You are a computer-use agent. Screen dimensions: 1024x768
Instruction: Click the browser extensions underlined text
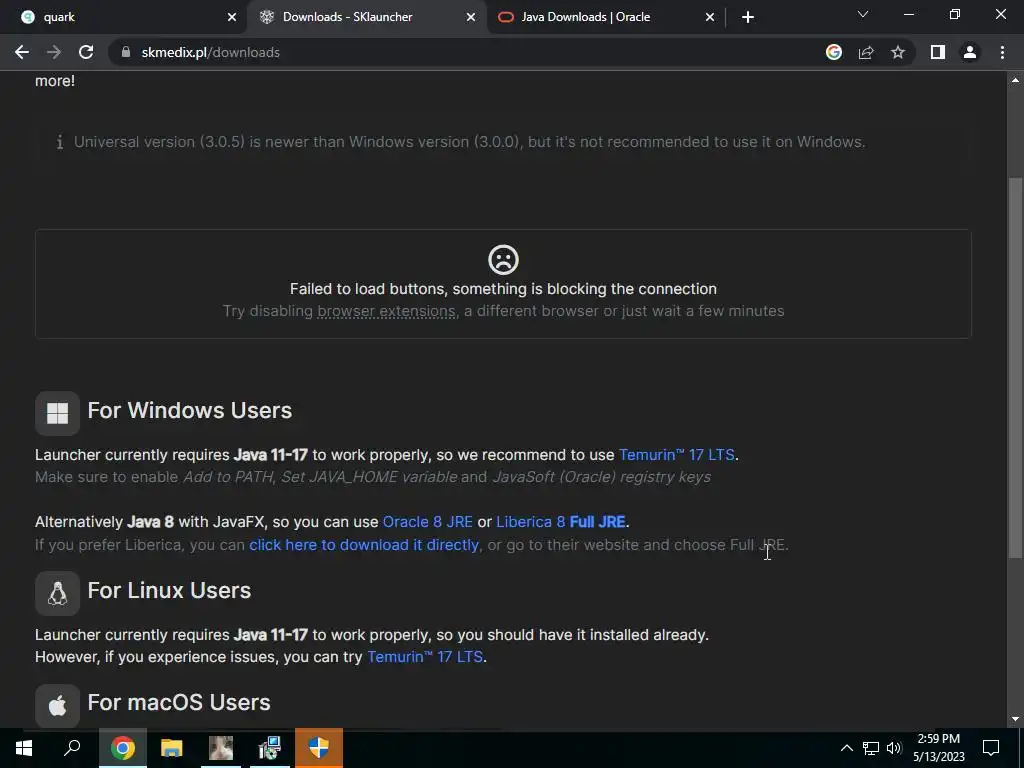(x=386, y=311)
